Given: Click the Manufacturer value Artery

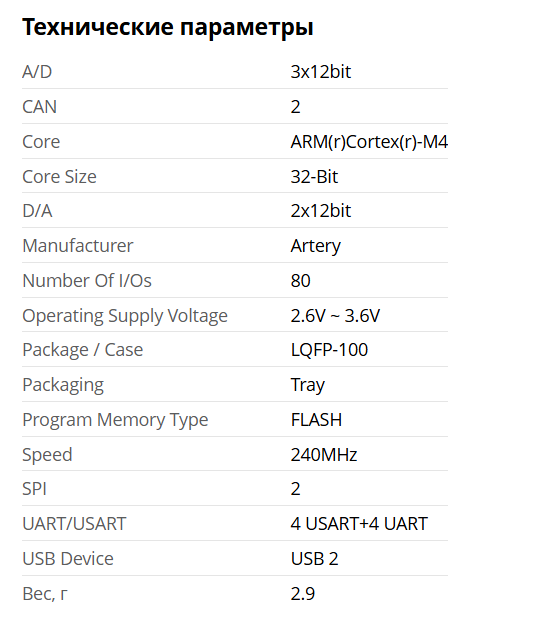Looking at the screenshot, I should pos(316,246).
